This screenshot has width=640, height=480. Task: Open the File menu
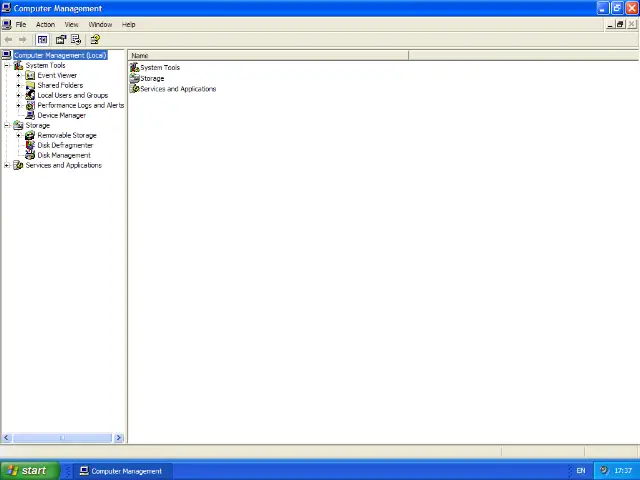coord(21,24)
